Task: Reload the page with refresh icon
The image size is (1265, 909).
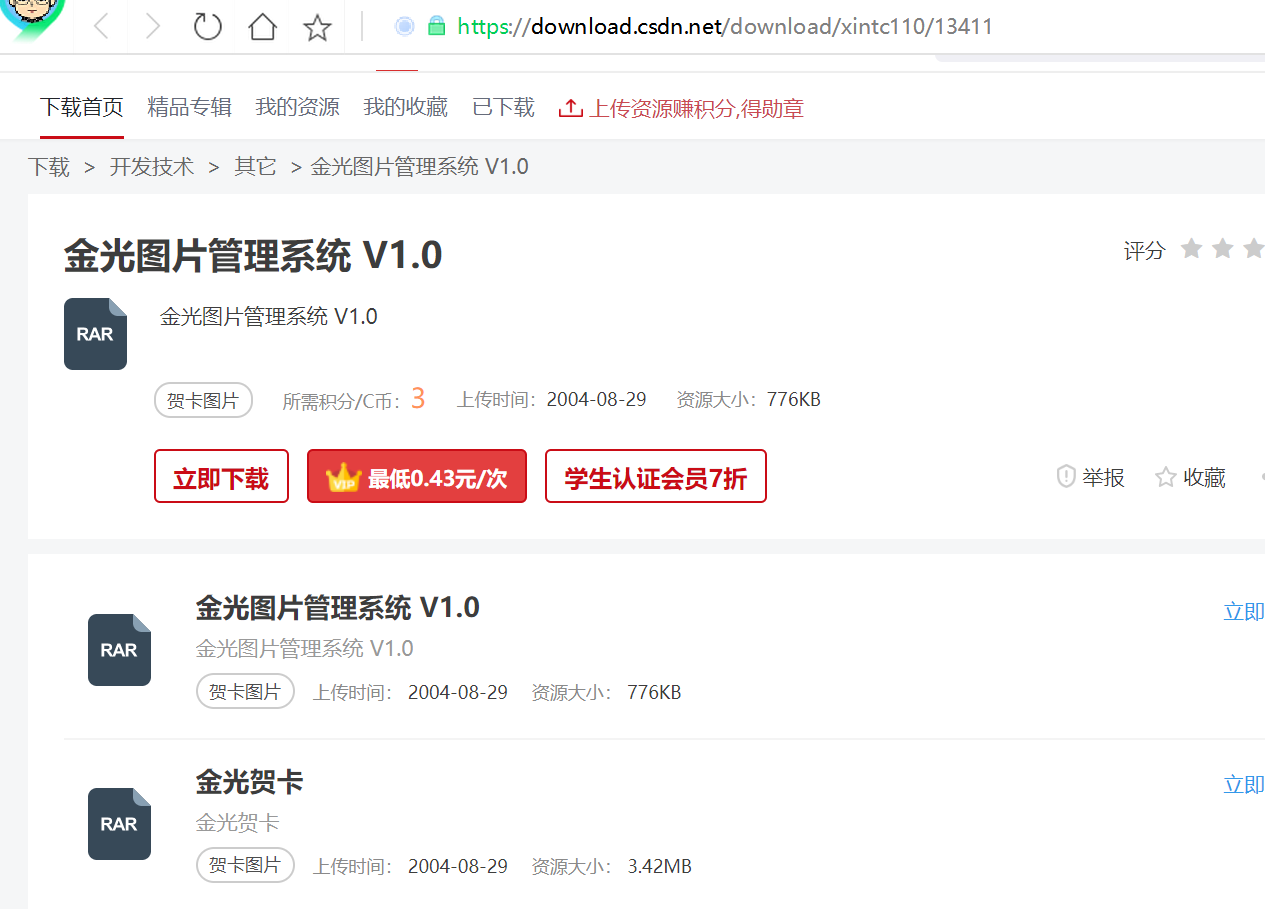Action: click(x=207, y=27)
